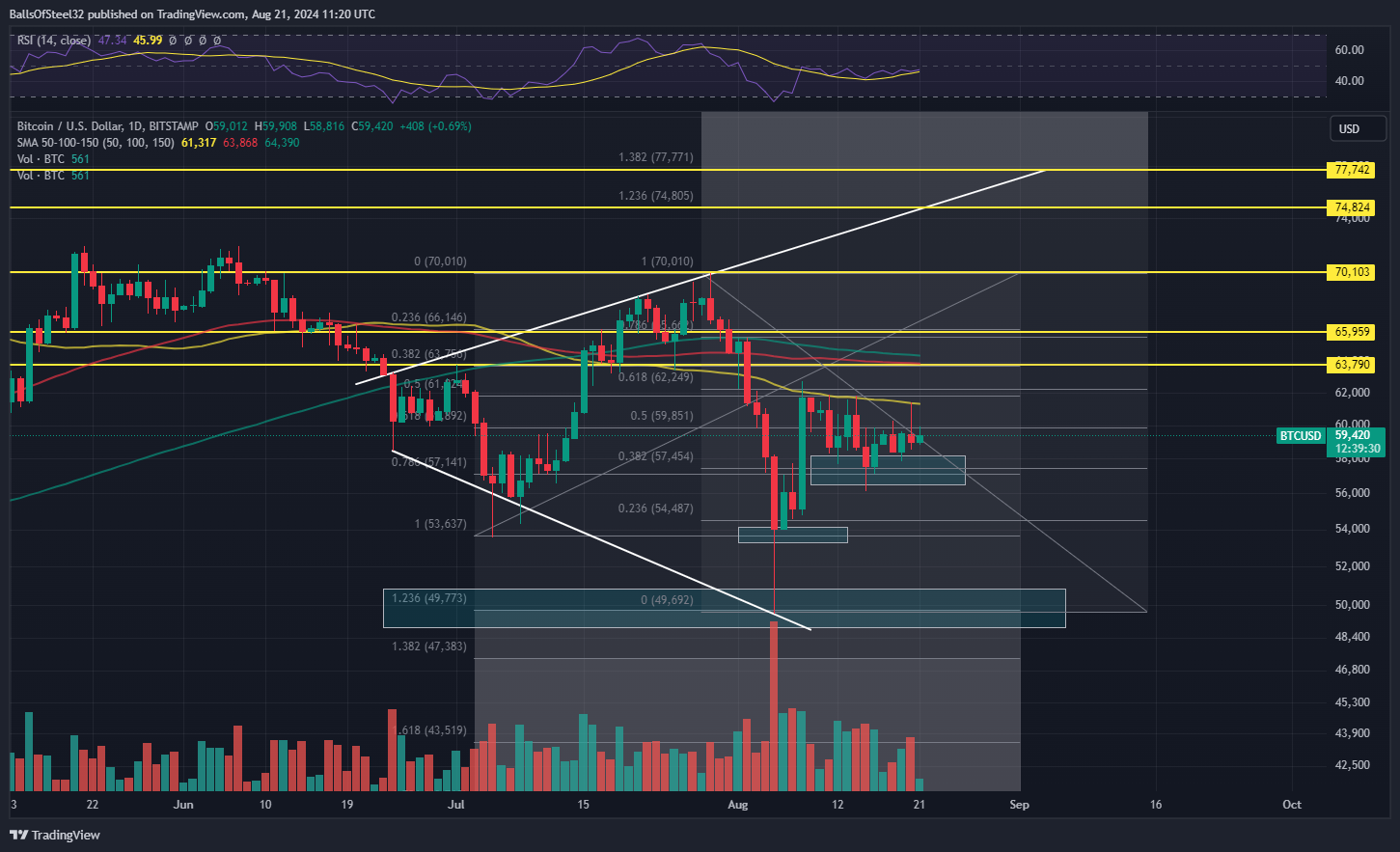1400x852 pixels.
Task: Select the SMA 50 value 61,317
Action: (x=199, y=143)
